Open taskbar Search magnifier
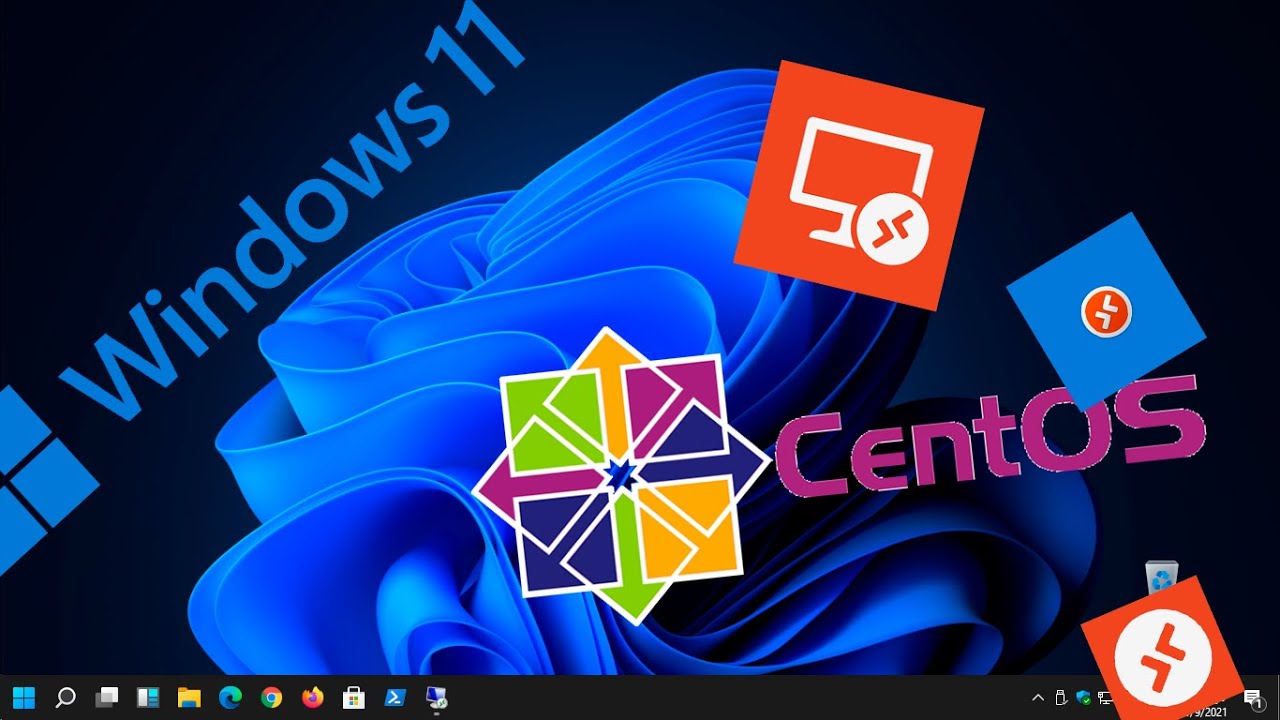Image resolution: width=1280 pixels, height=720 pixels. pos(65,697)
